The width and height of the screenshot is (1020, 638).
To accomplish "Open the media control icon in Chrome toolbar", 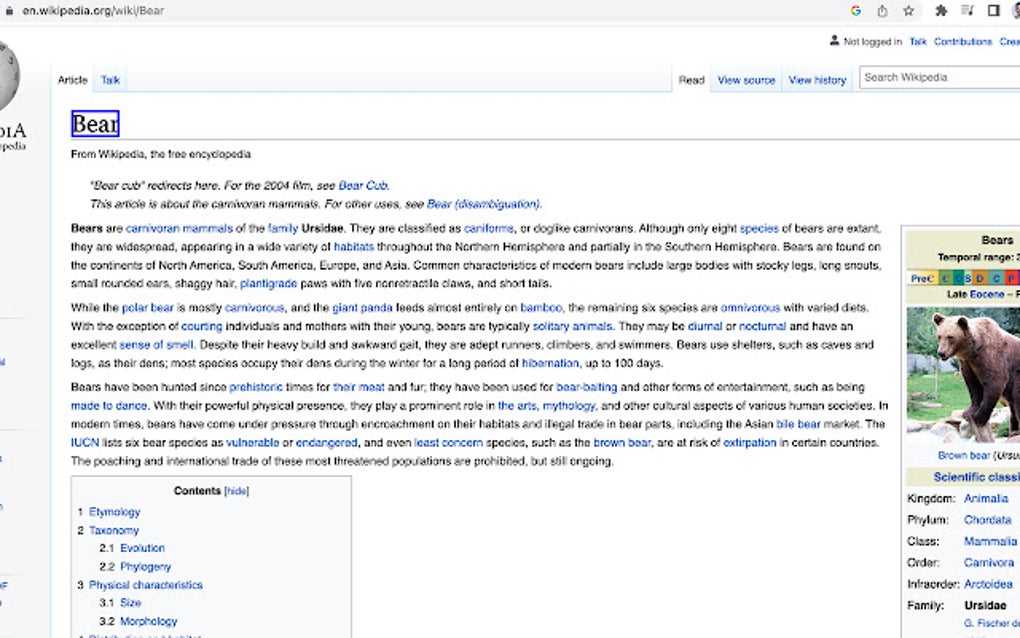I will coord(967,10).
